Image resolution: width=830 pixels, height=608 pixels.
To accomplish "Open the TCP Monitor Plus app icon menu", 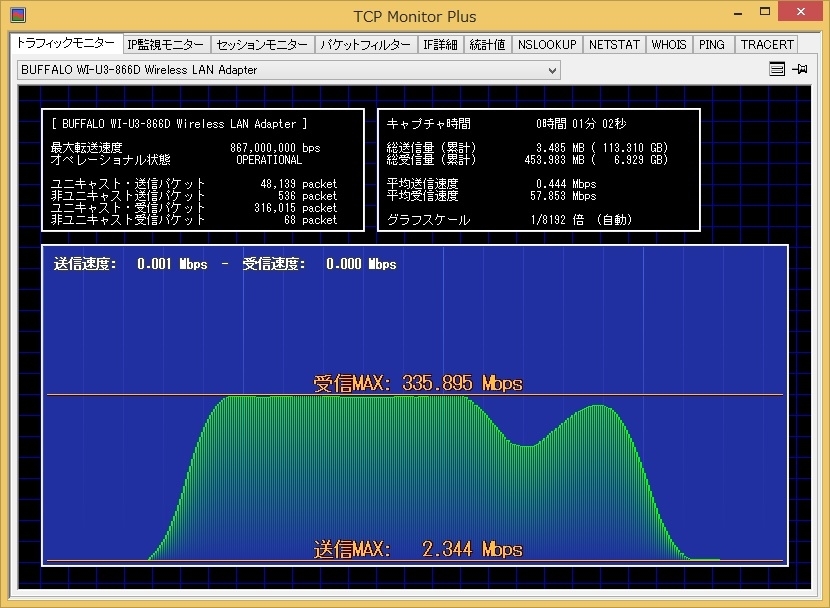I will (x=18, y=15).
